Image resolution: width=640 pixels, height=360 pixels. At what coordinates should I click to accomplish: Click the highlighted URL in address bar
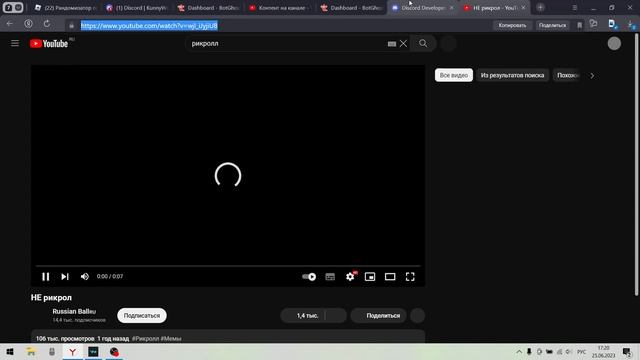point(149,26)
